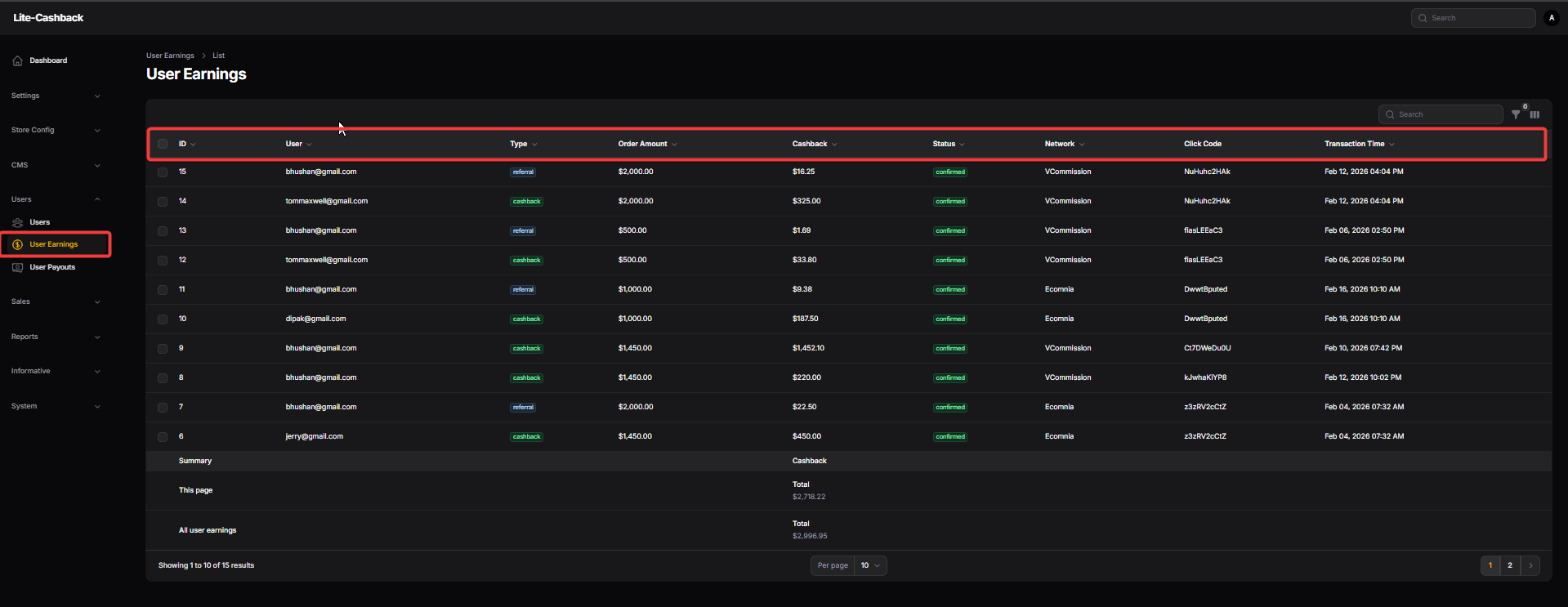Open the table filter funnel icon
1568x607 pixels.
pos(1516,114)
